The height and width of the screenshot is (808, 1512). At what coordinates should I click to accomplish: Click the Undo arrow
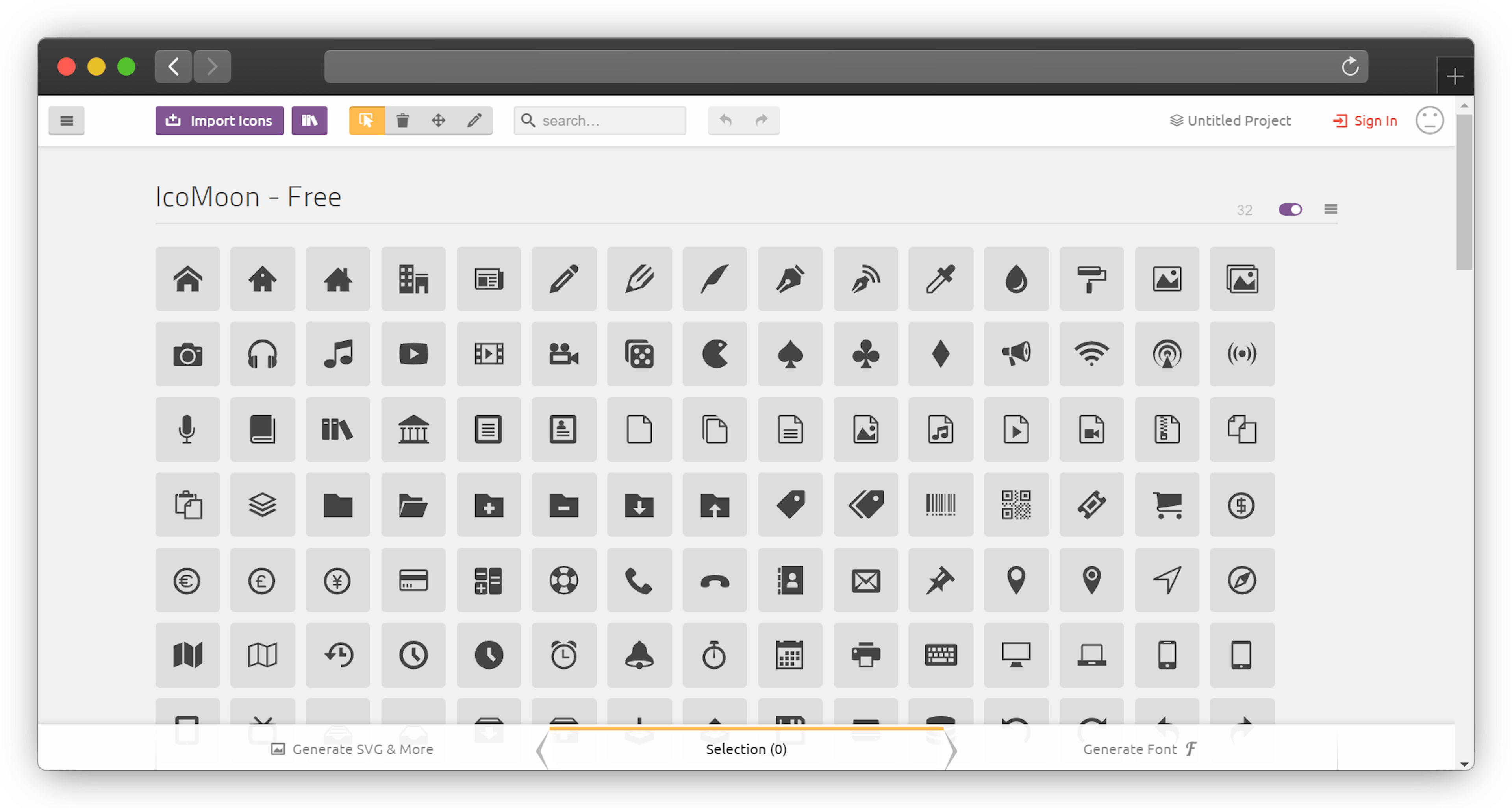[725, 120]
